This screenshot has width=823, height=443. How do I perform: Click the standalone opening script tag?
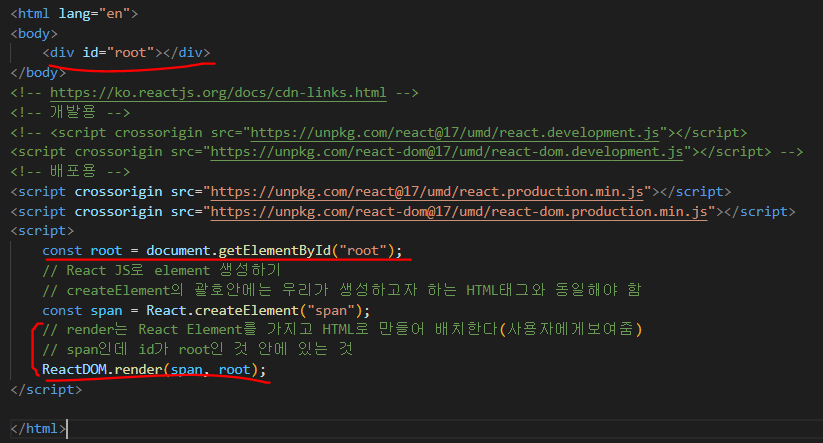point(42,231)
